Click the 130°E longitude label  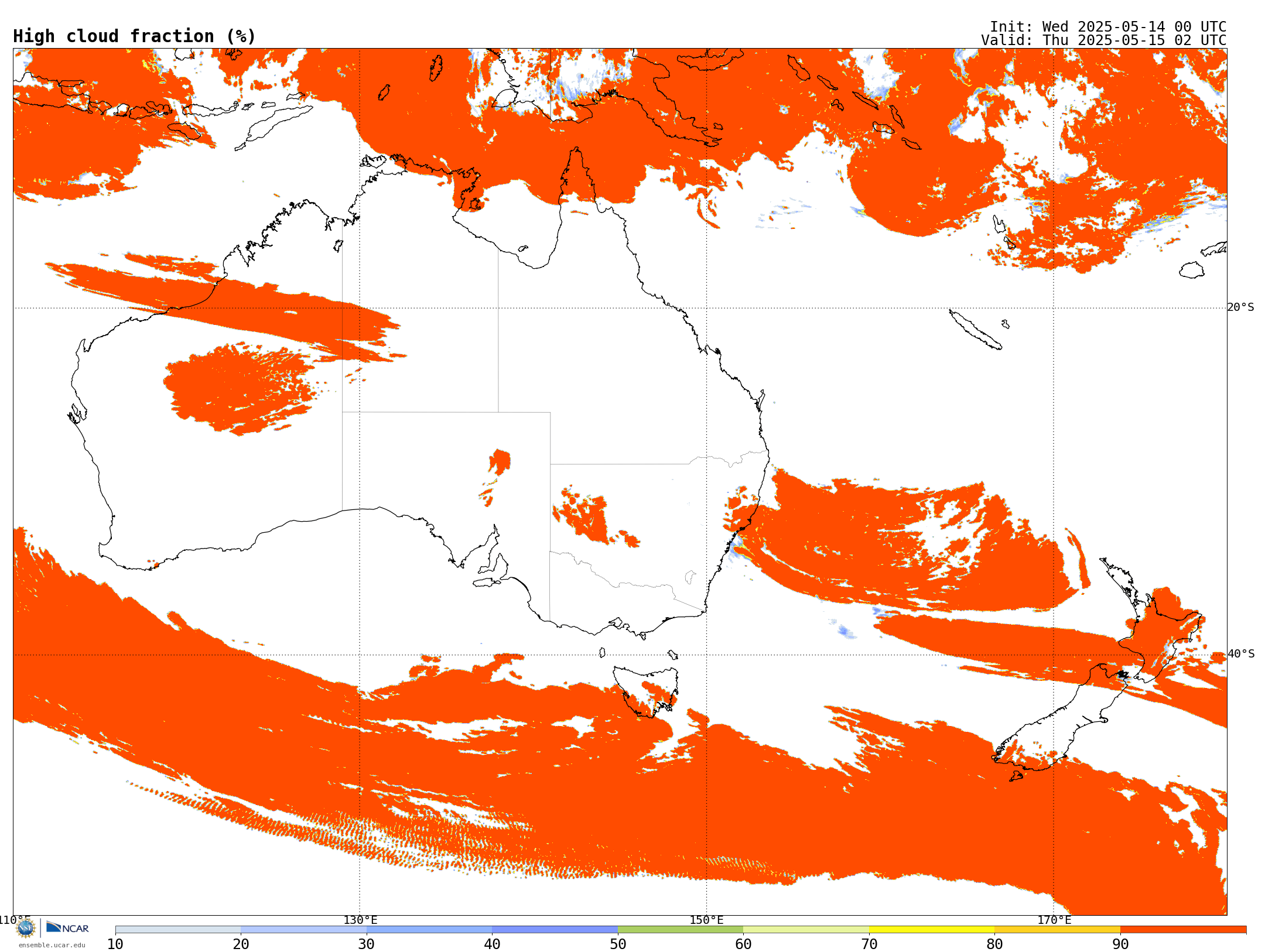tap(360, 920)
